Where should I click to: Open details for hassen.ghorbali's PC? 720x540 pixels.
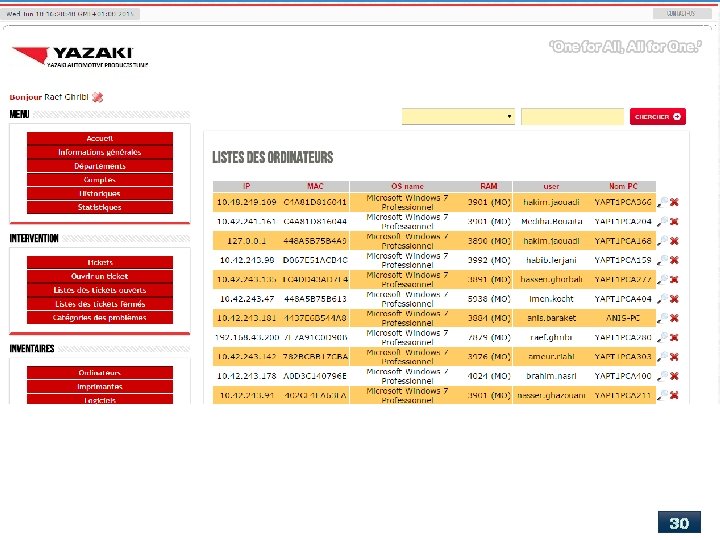[663, 279]
